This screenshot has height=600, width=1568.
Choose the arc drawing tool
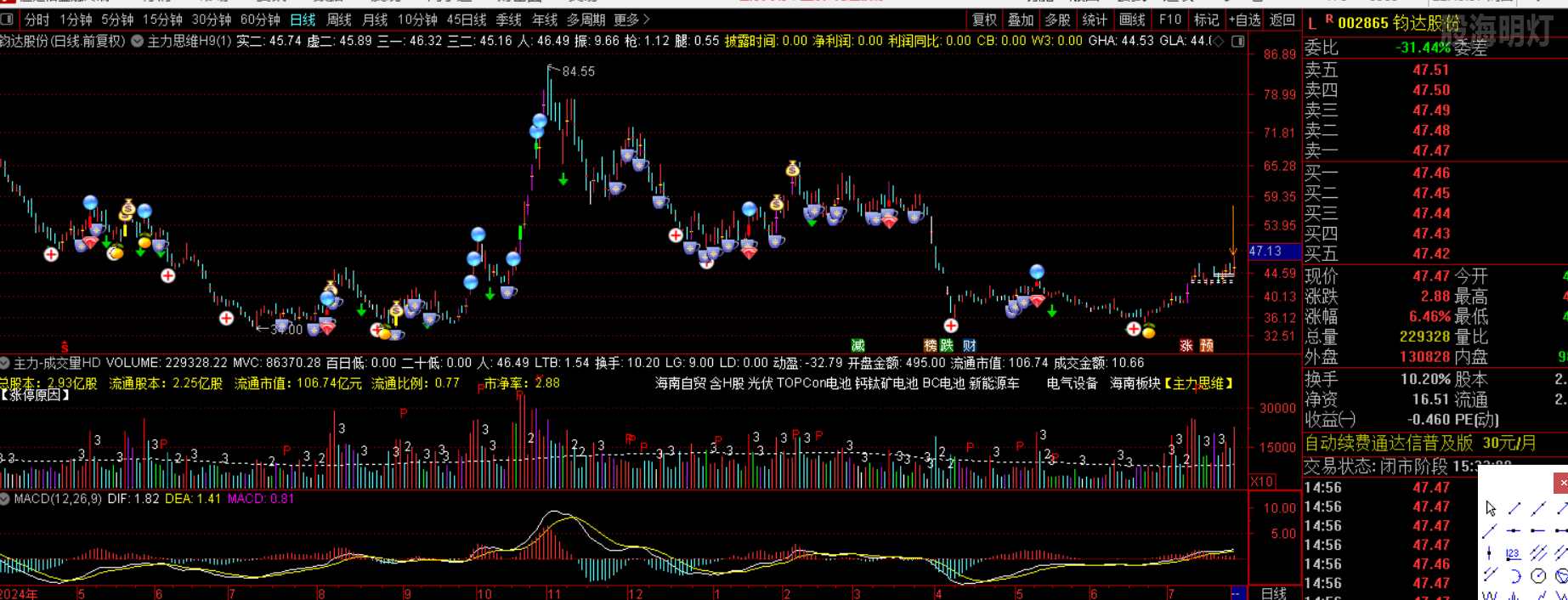pyautogui.click(x=1514, y=576)
